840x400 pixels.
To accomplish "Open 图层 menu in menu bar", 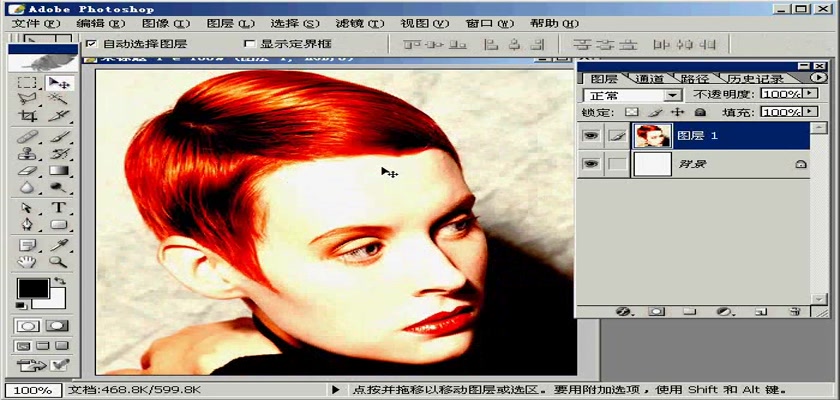I will tap(230, 24).
